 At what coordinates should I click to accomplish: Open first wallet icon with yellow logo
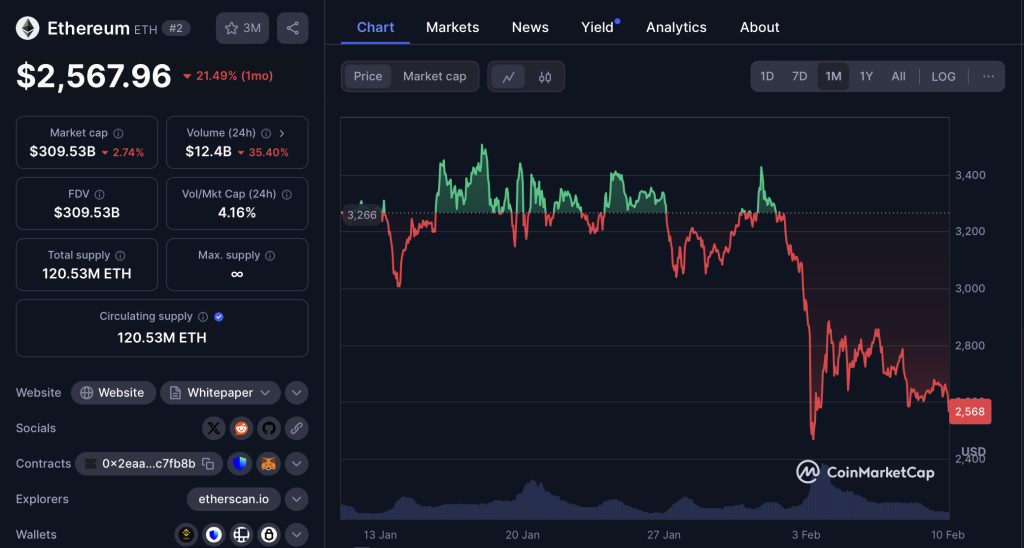(186, 535)
